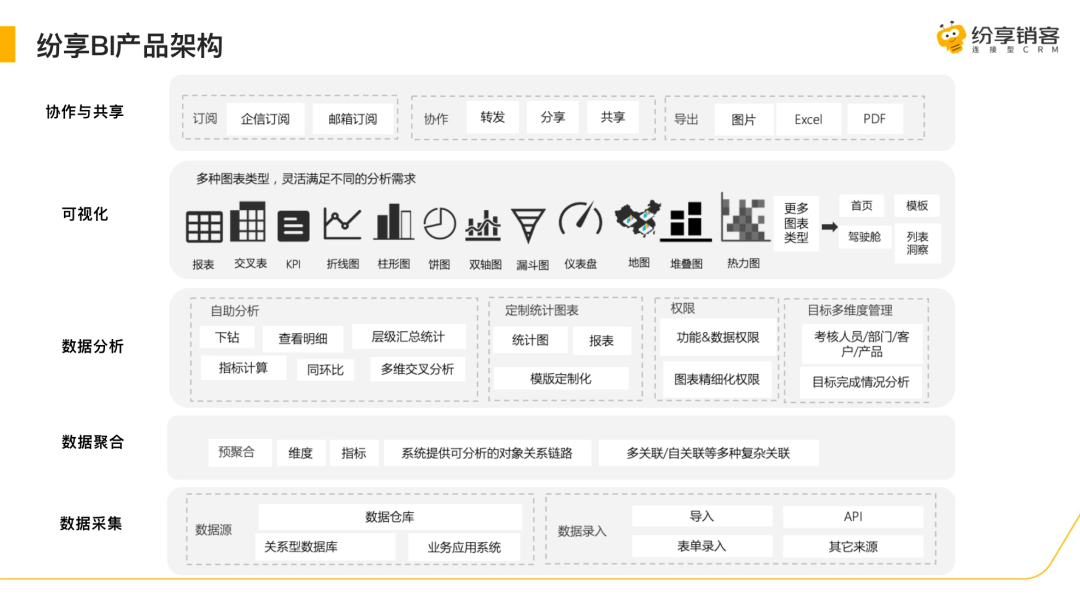
Task: Click the 同环比 box
Action: pos(325,370)
